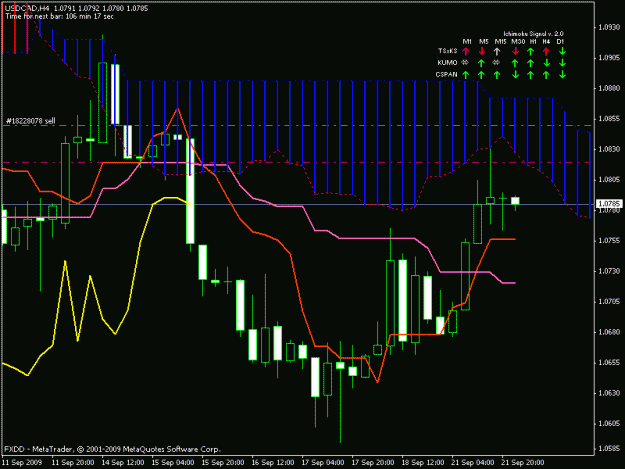Click the M5 timeframe column header
This screenshot has height=469, width=625.
(483, 41)
